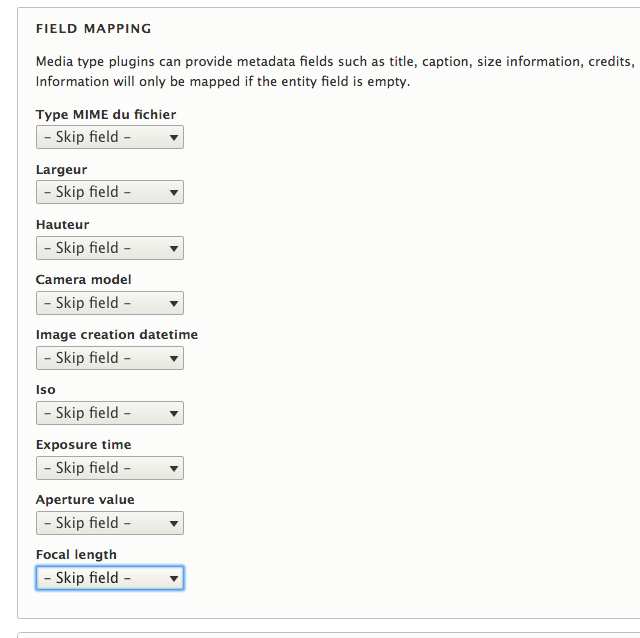Open the Aperture value dropdown

(110, 523)
